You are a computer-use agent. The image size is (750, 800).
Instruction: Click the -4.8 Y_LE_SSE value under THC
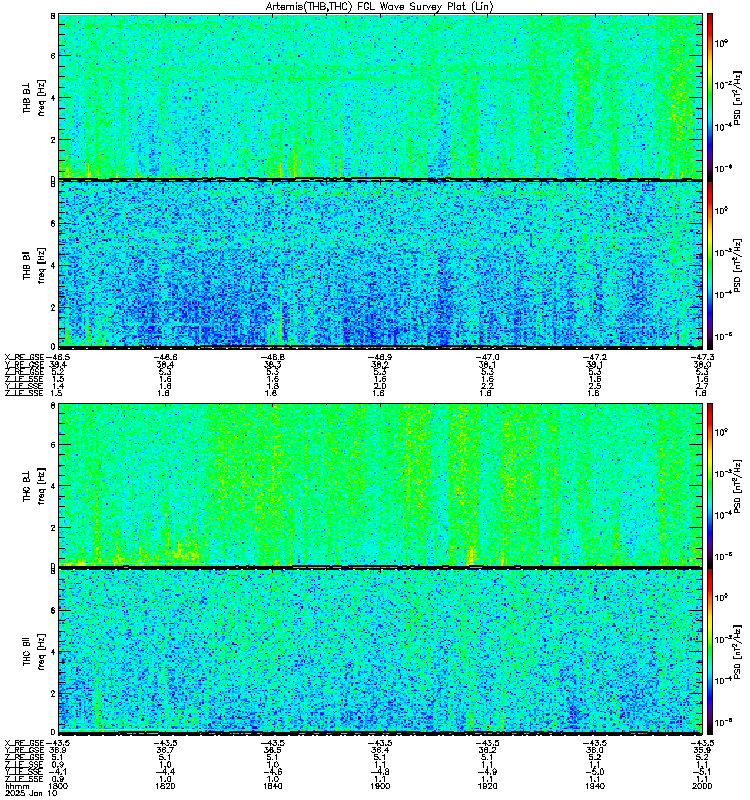380,772
